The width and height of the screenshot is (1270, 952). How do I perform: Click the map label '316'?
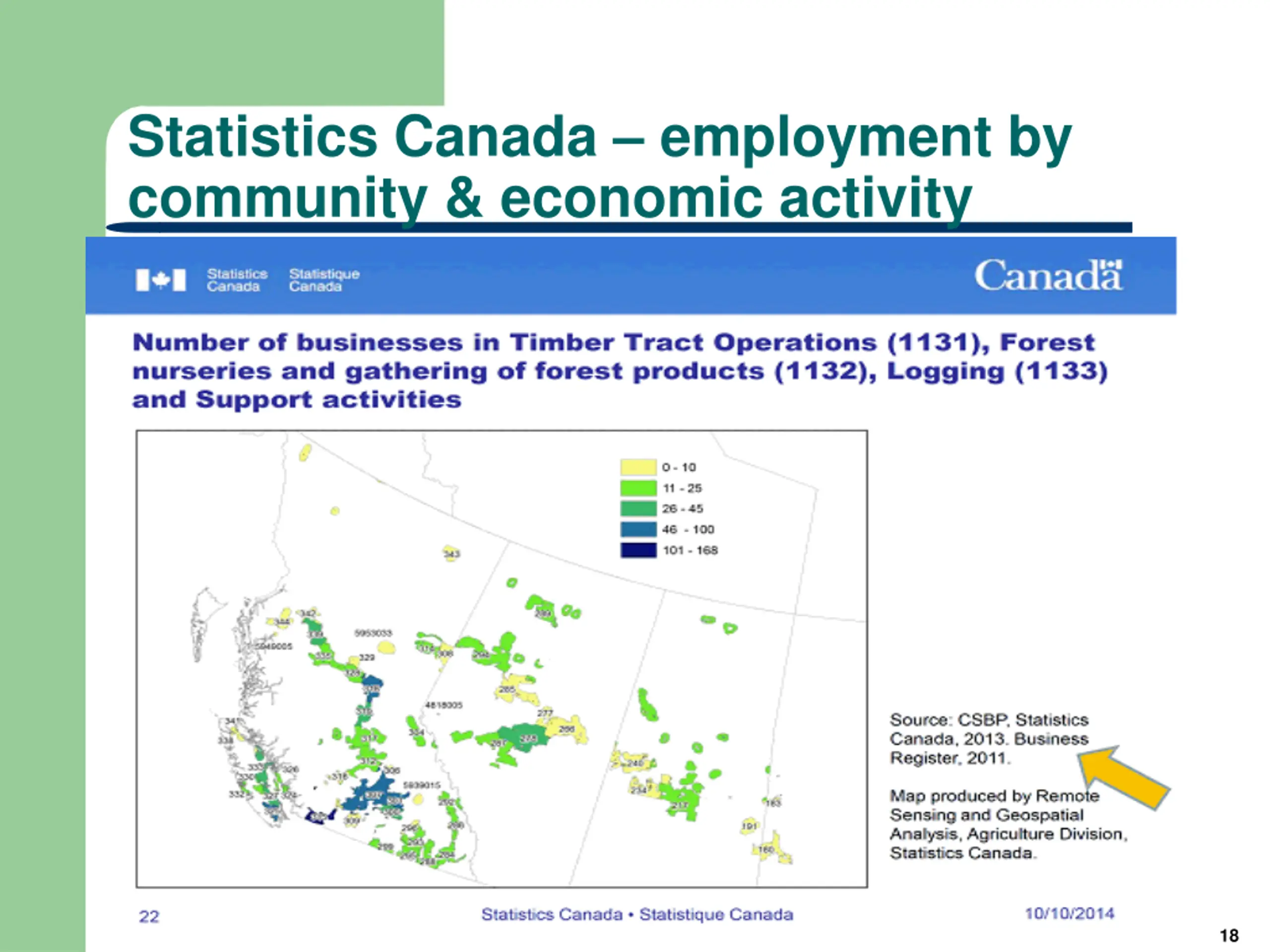[339, 776]
